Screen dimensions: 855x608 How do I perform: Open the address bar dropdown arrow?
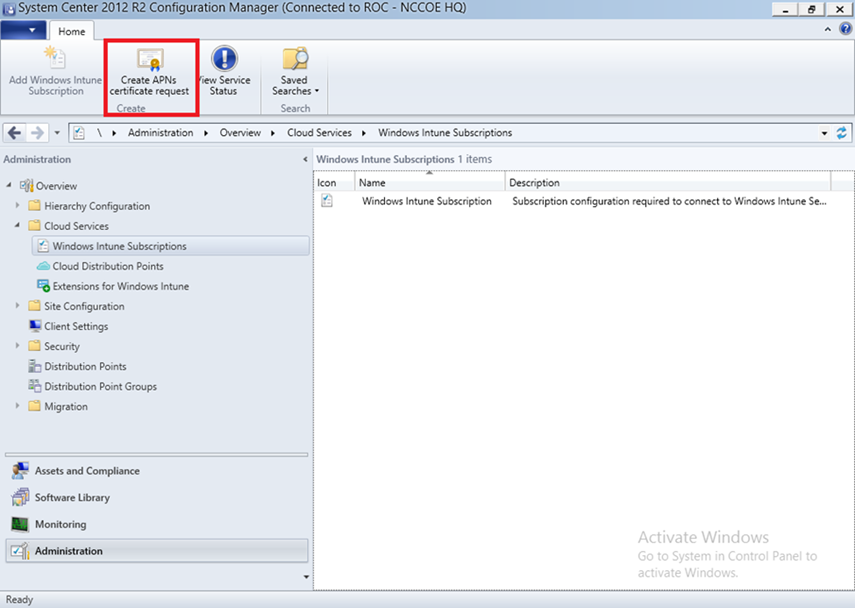tap(824, 133)
